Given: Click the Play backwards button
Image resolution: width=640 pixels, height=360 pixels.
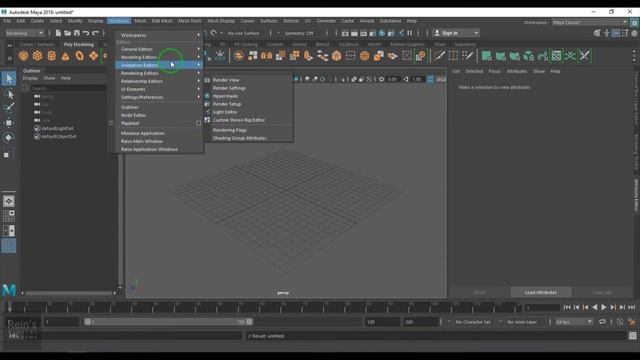Looking at the screenshot, I should click(x=595, y=307).
